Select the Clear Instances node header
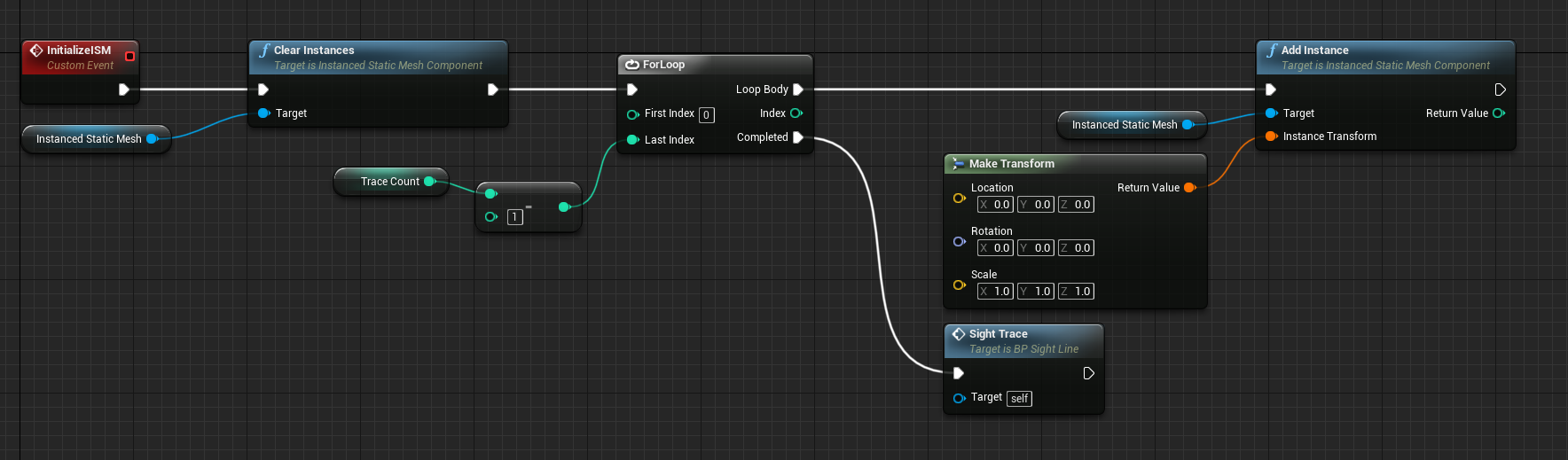This screenshot has height=460, width=1568. (x=379, y=57)
